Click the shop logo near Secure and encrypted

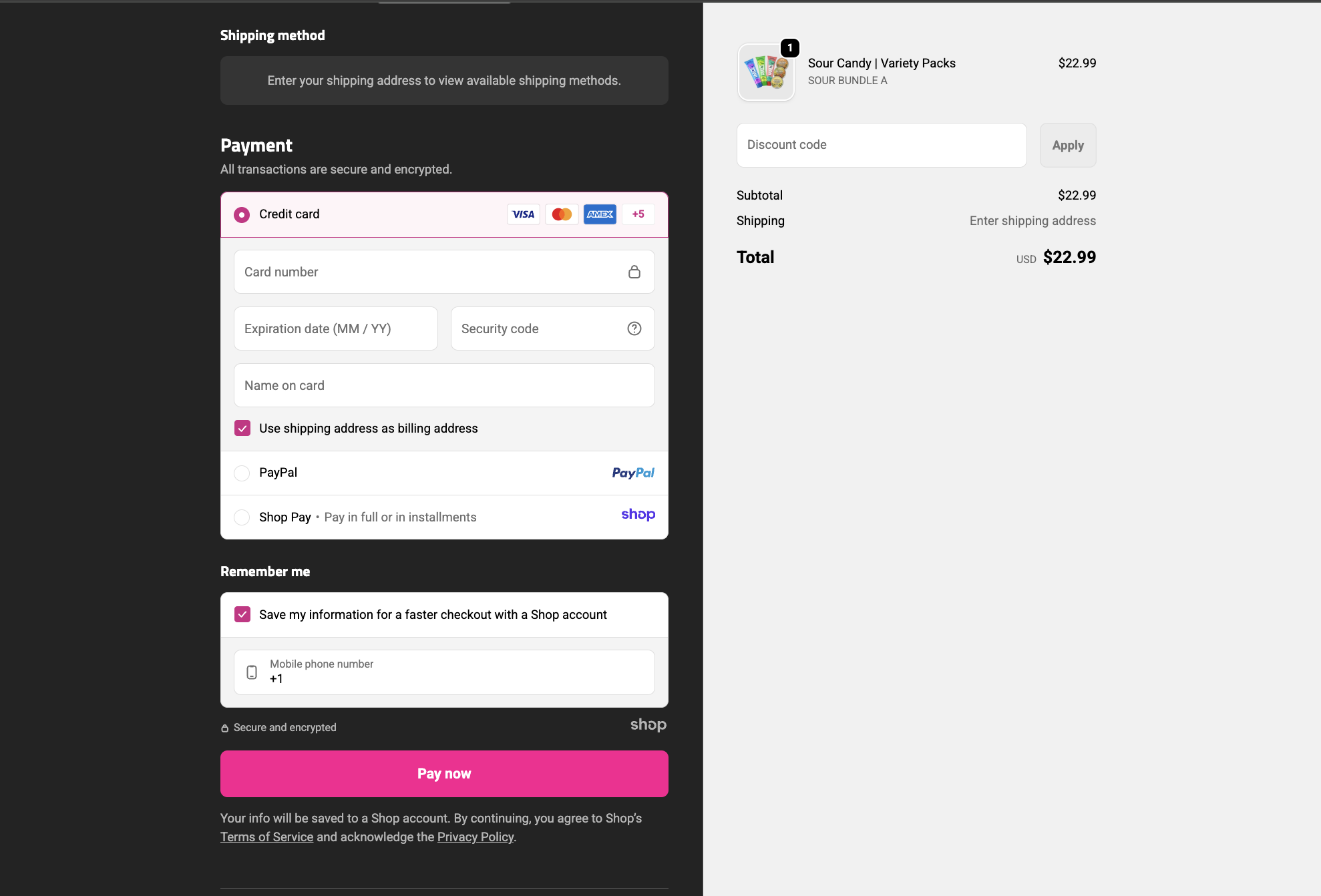(x=648, y=725)
